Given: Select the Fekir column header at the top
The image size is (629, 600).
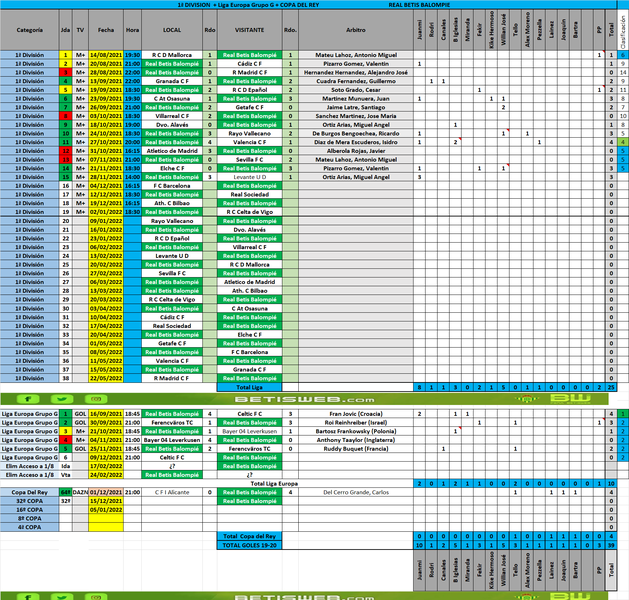Looking at the screenshot, I should tap(479, 30).
